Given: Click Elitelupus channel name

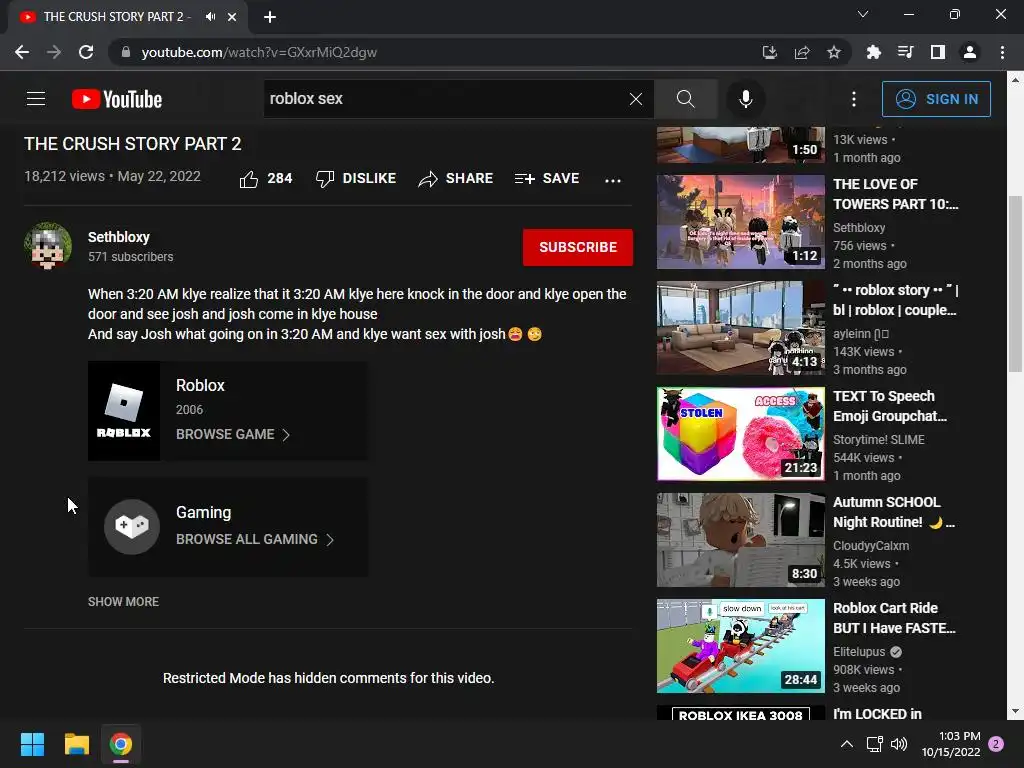Looking at the screenshot, I should [859, 652].
